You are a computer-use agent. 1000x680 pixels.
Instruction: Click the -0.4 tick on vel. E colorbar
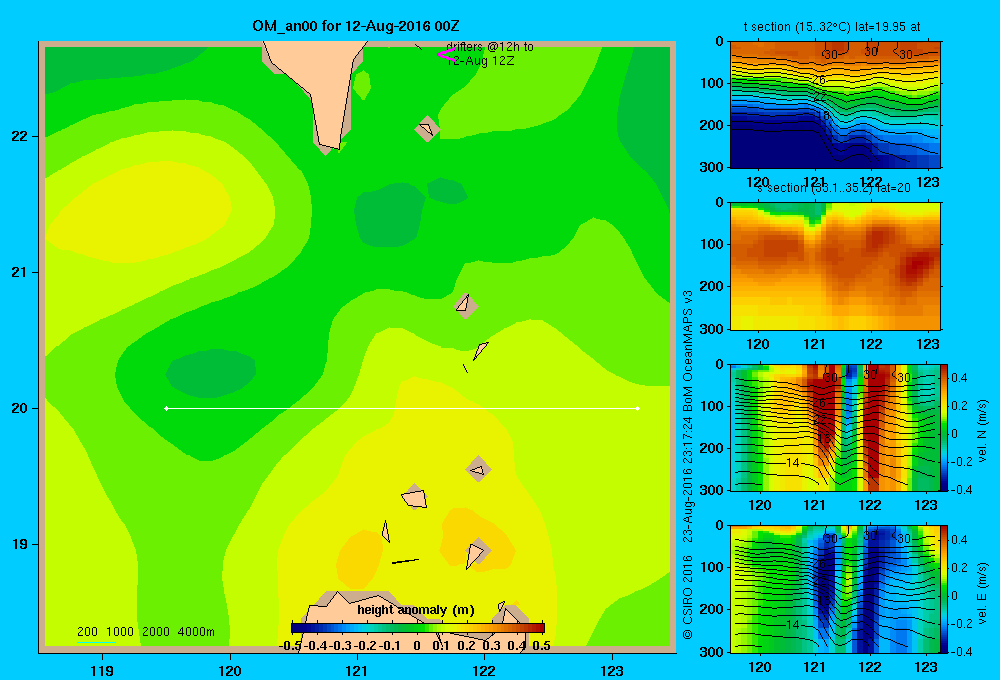(x=960, y=651)
